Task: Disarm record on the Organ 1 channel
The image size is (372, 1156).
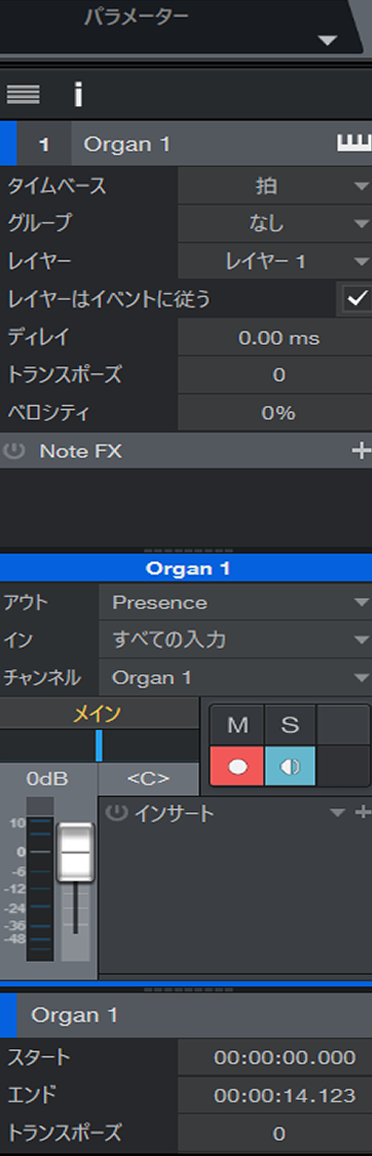Action: point(237,765)
